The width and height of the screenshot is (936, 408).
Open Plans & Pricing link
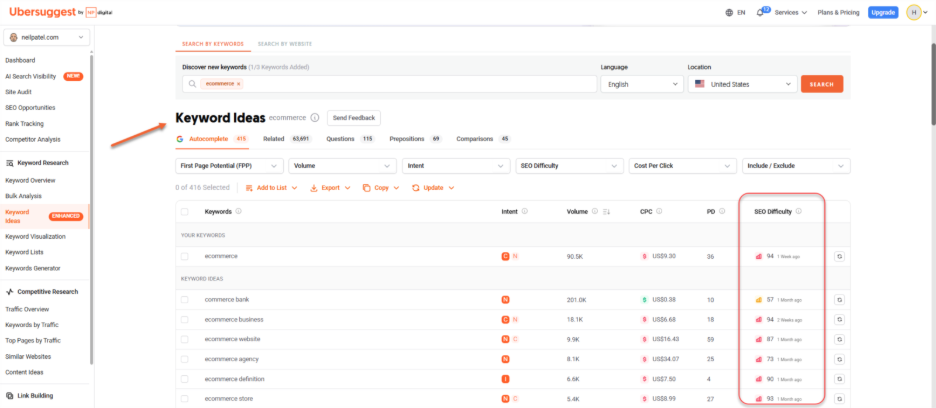point(839,13)
